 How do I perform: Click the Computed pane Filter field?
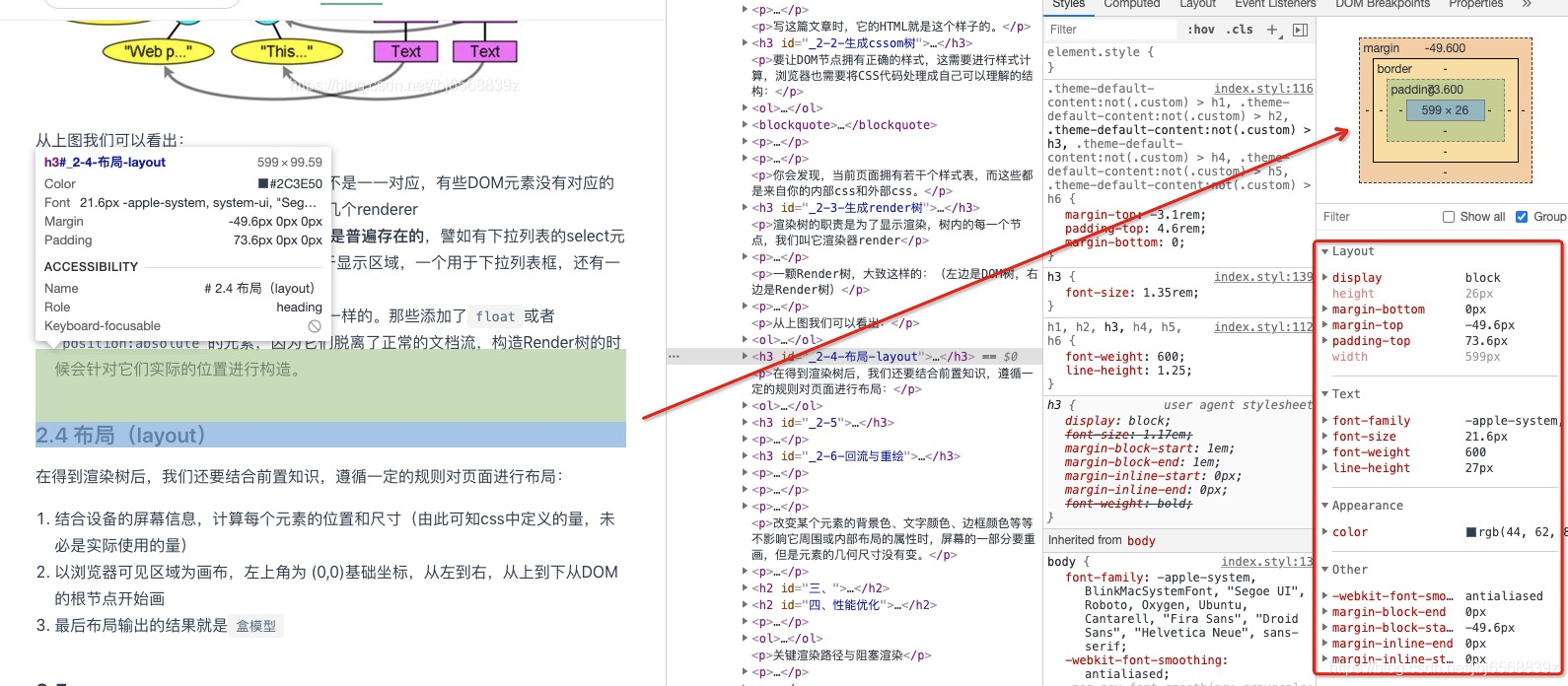coord(1377,217)
